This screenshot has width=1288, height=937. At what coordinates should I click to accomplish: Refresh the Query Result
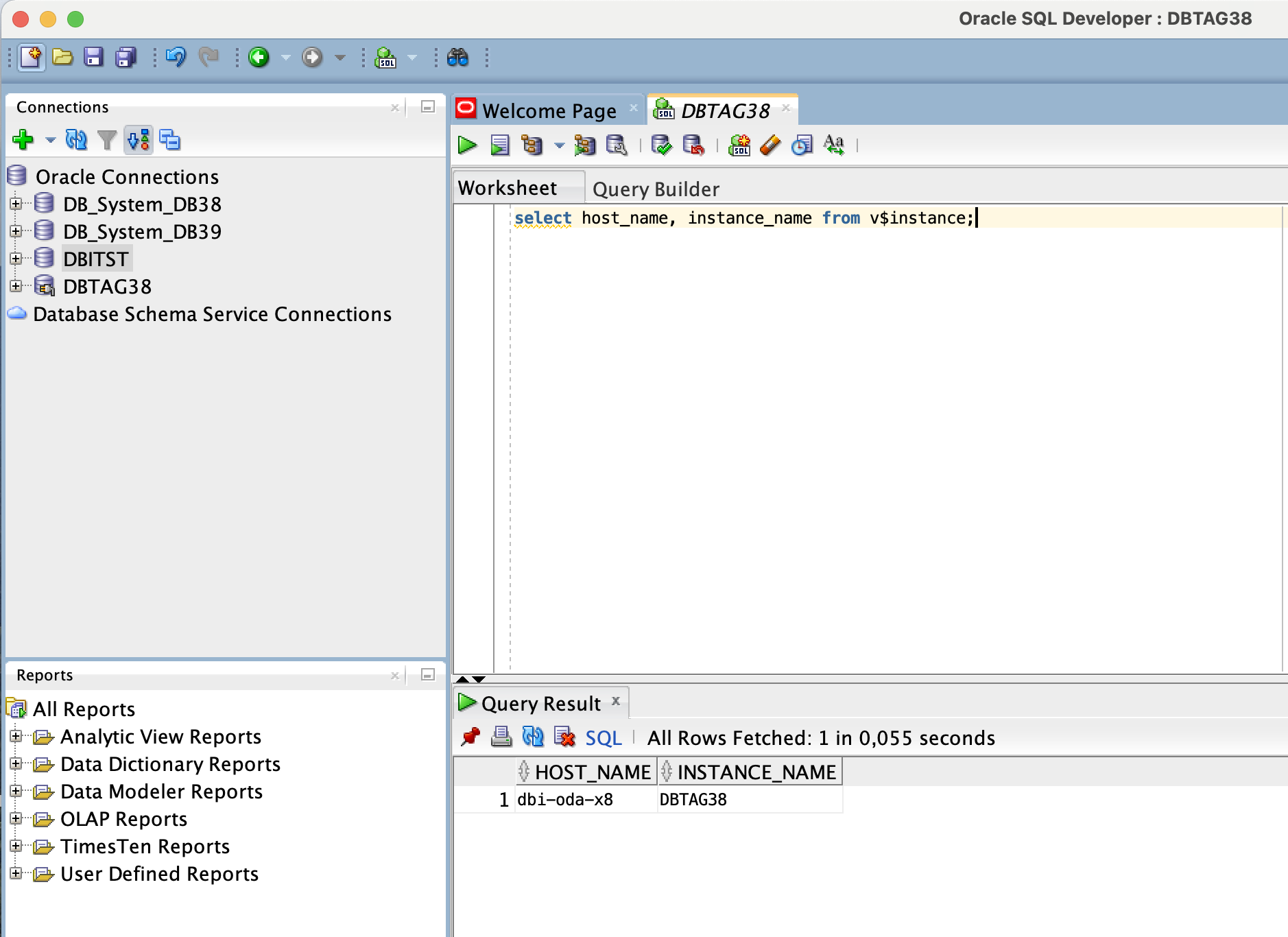[x=533, y=737]
